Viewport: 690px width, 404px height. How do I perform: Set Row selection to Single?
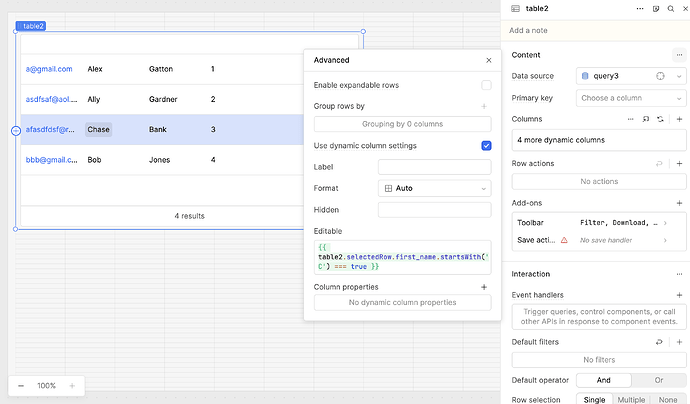[594, 399]
